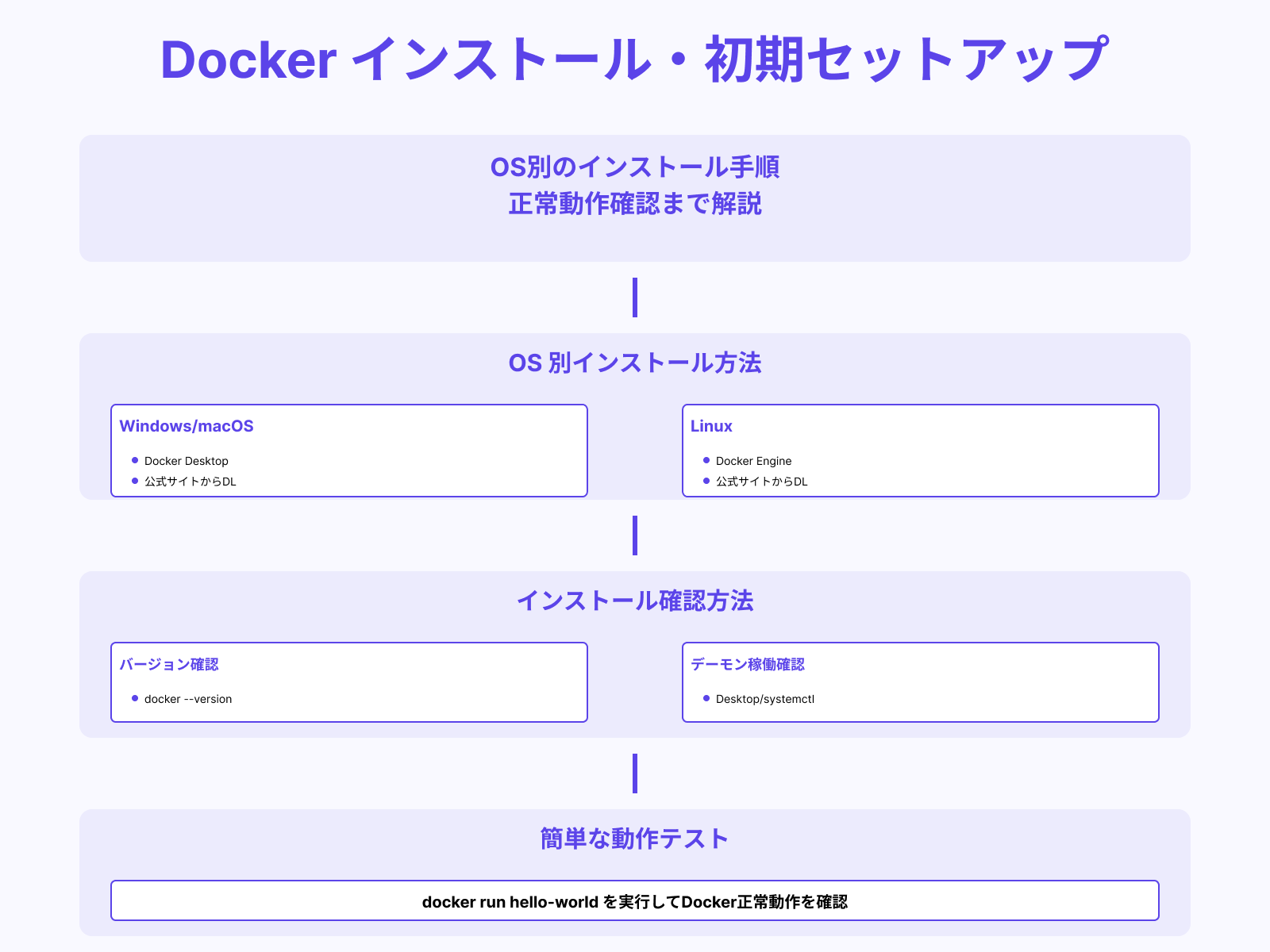Click the docker run hello-world instruction bar

pos(634,900)
